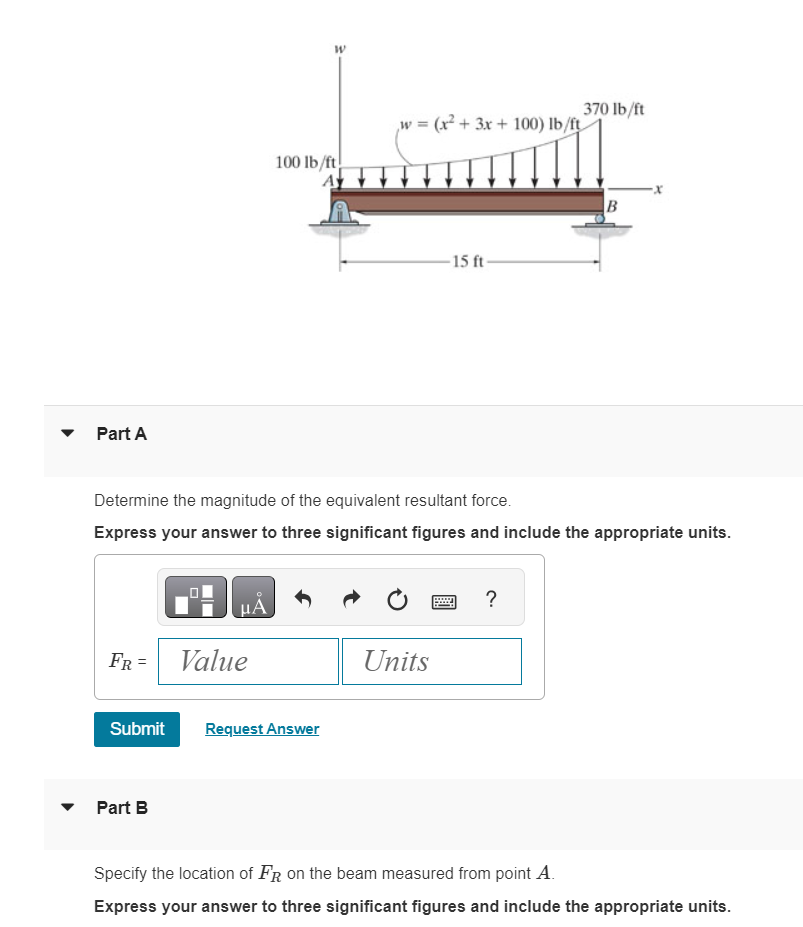This screenshot has width=803, height=927.
Task: Open help using the question mark icon
Action: [490, 599]
